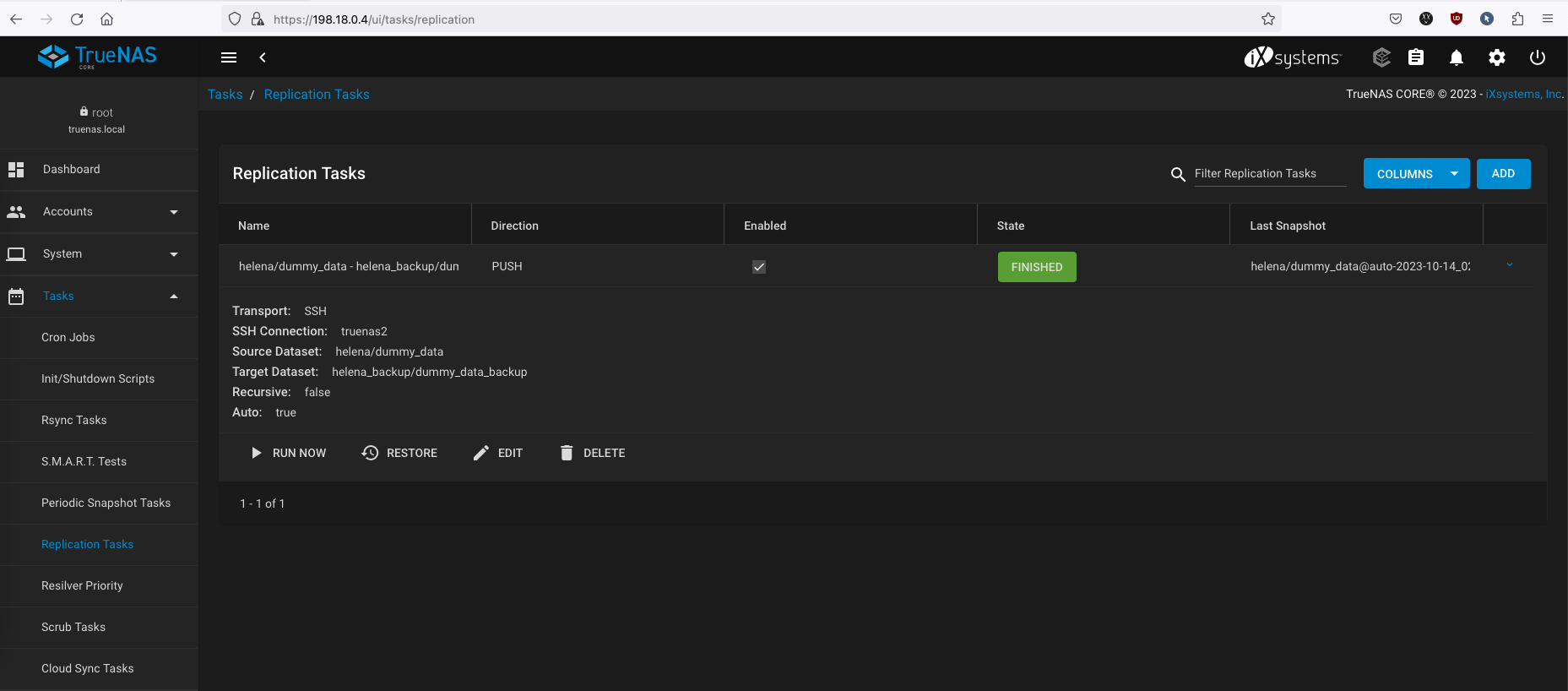This screenshot has width=1568, height=691.
Task: Go to Cloud Sync Tasks
Action: (x=88, y=668)
